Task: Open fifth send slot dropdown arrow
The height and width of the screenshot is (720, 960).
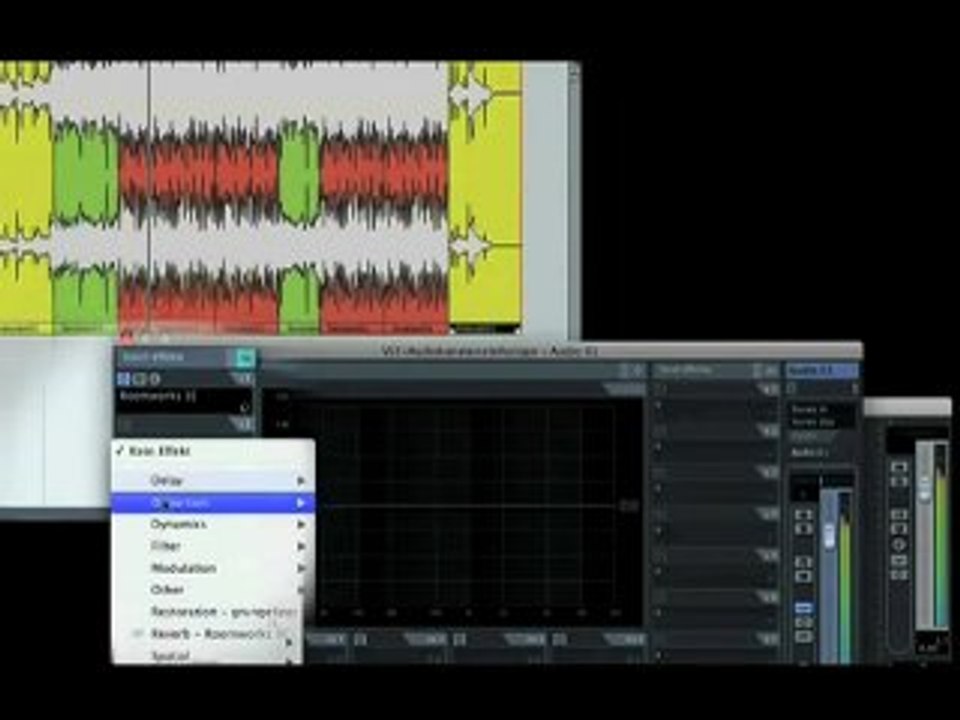Action: 767,555
